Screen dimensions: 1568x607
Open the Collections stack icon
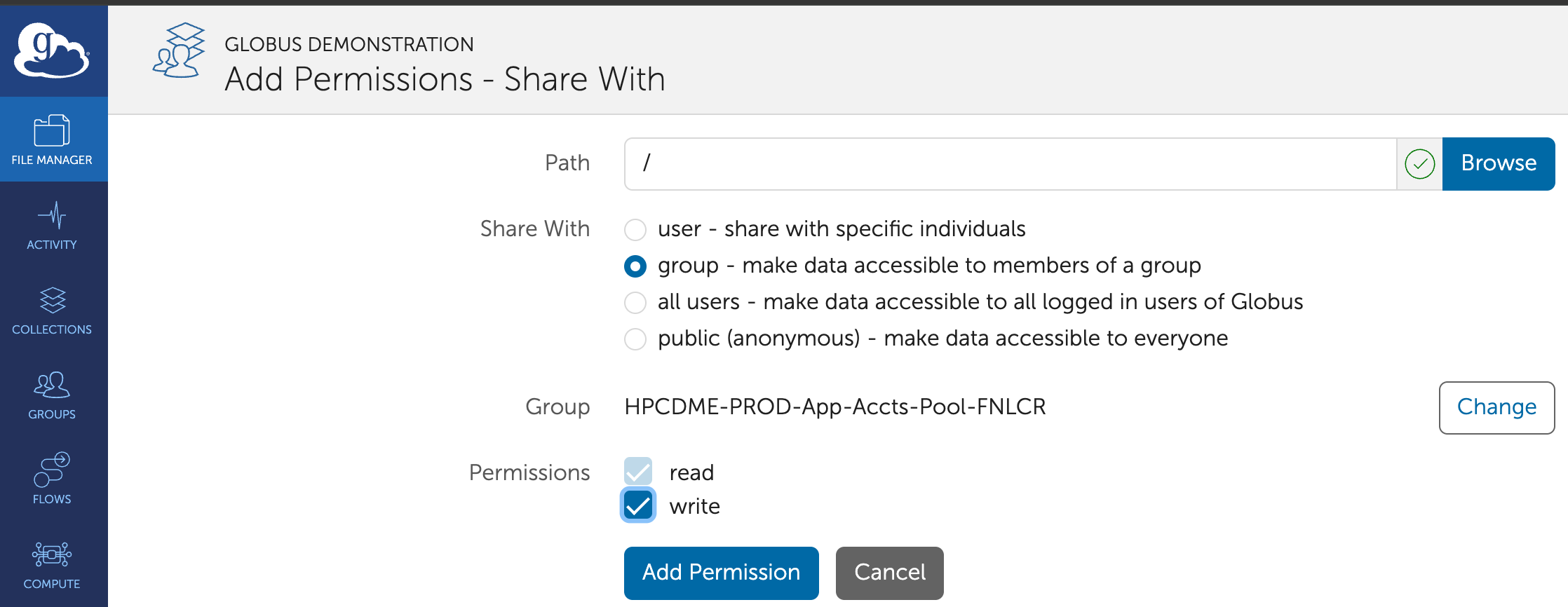click(52, 301)
